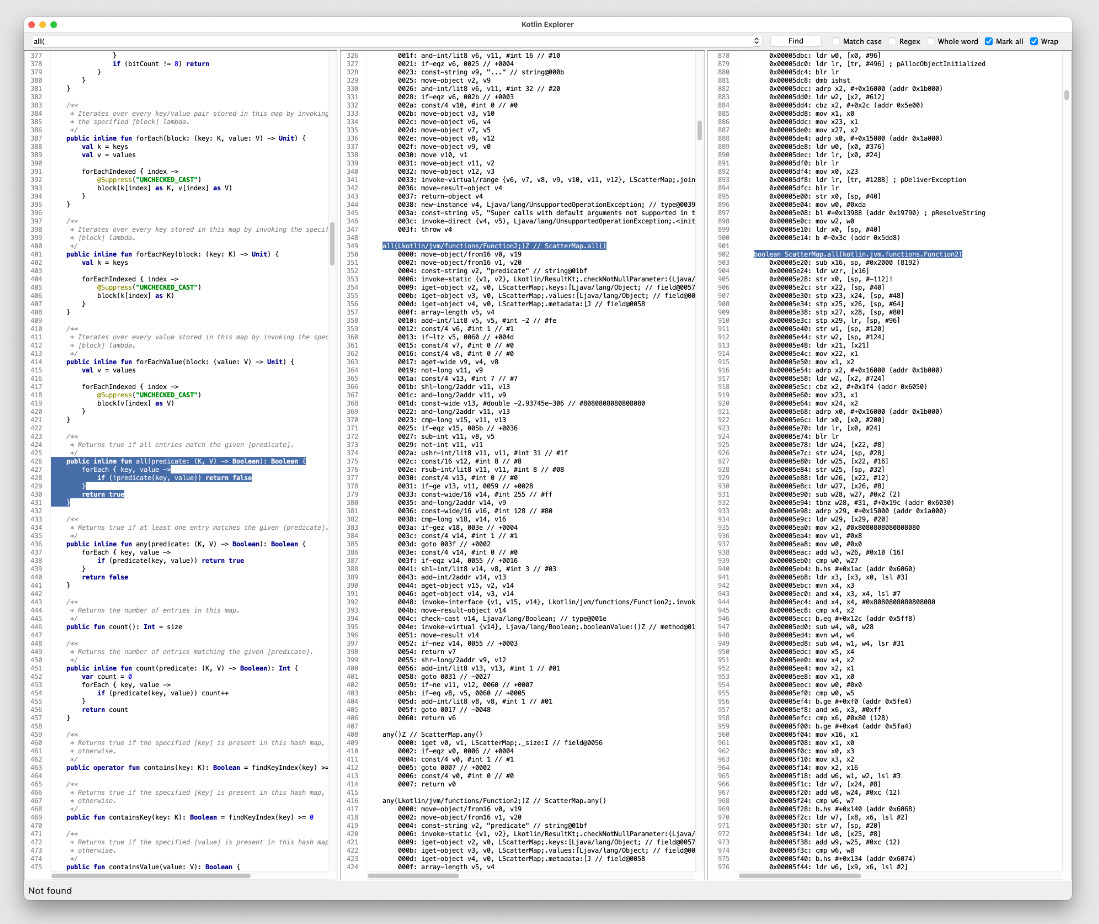Viewport: 1099px width, 924px height.
Task: Minimize the Kotlin Explorer window
Action: tap(43, 25)
